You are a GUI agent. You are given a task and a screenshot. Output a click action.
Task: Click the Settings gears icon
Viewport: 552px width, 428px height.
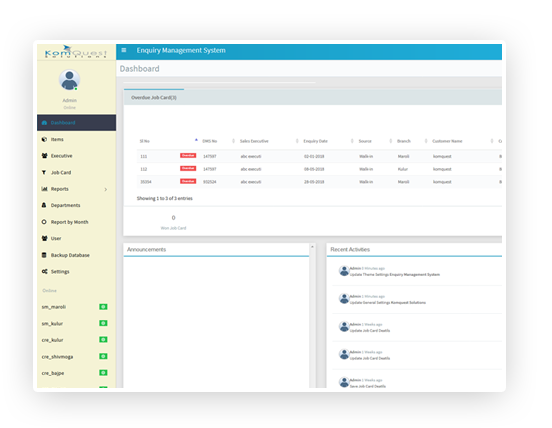44,271
